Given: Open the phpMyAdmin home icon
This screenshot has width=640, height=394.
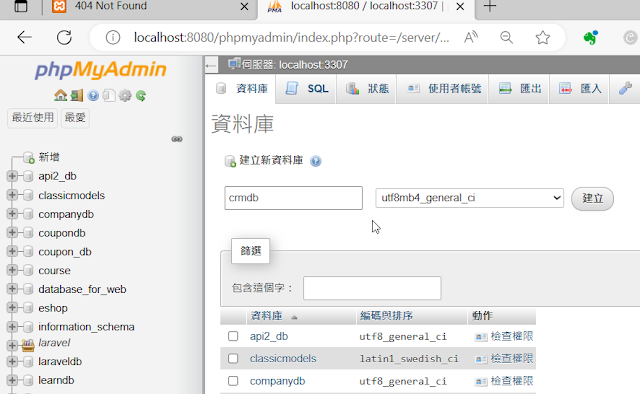Looking at the screenshot, I should [x=60, y=96].
